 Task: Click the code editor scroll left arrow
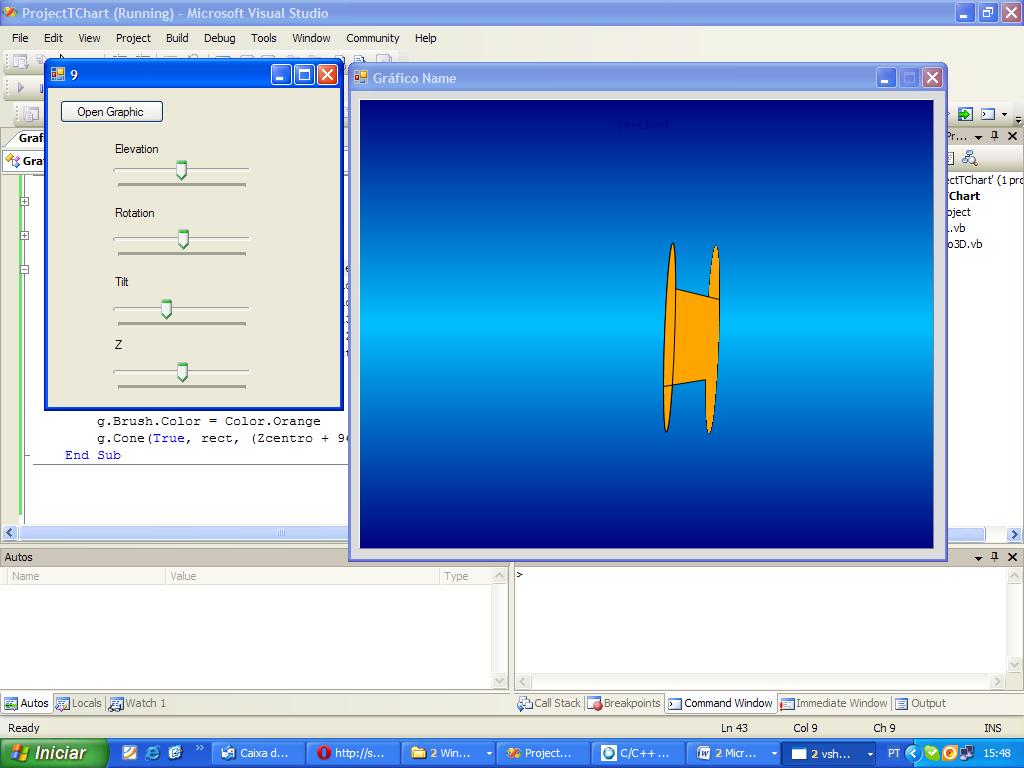[9, 533]
